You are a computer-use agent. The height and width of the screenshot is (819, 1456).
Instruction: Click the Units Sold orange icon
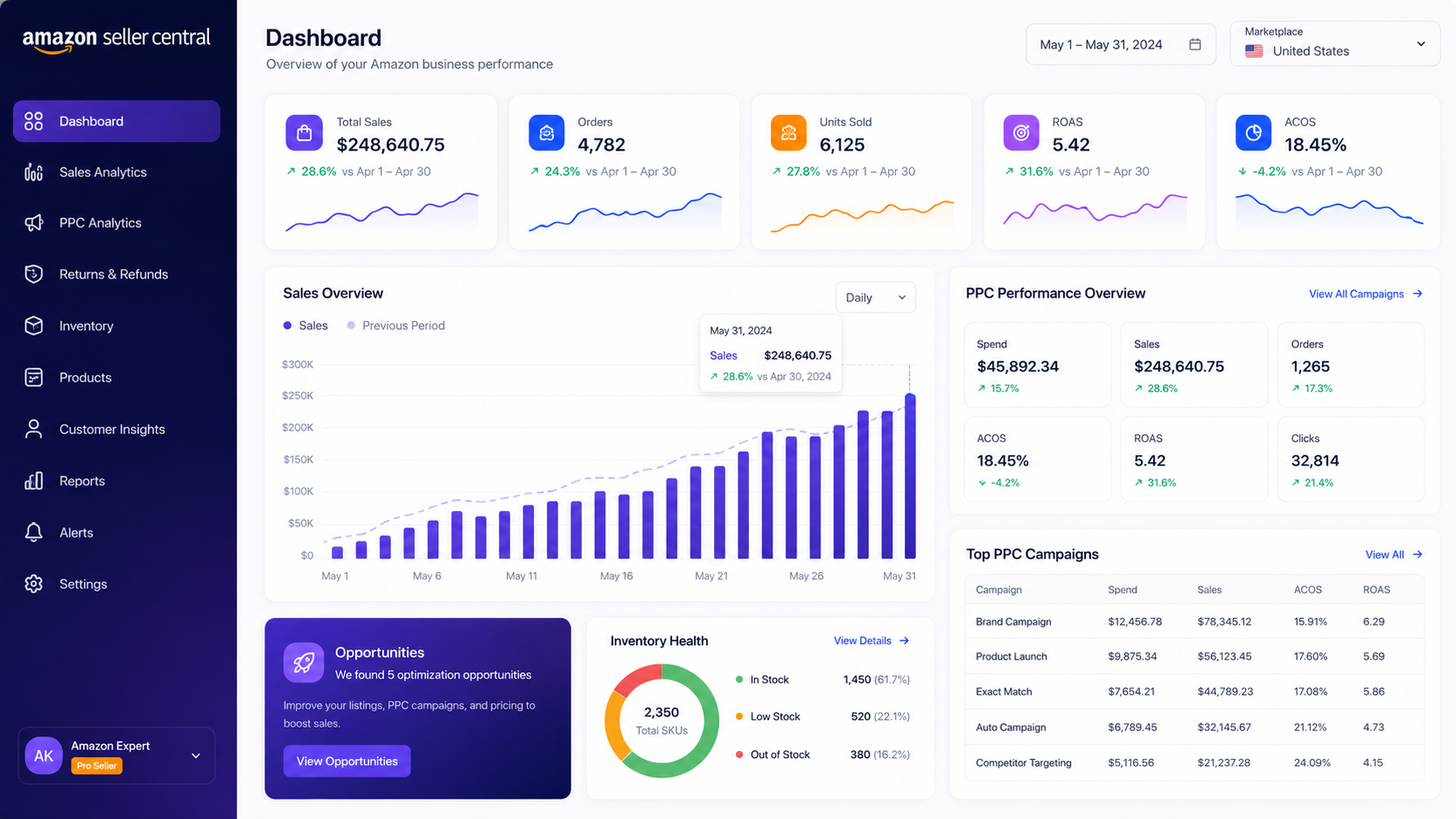pos(788,133)
